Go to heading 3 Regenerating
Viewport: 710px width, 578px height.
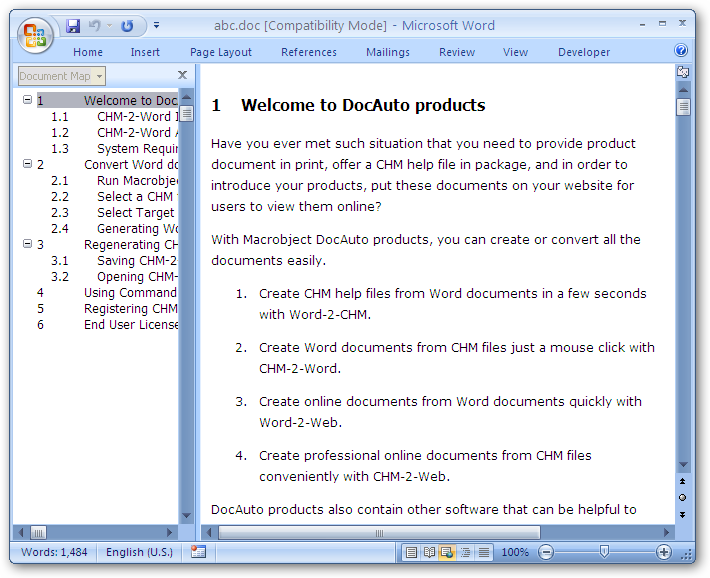point(107,245)
